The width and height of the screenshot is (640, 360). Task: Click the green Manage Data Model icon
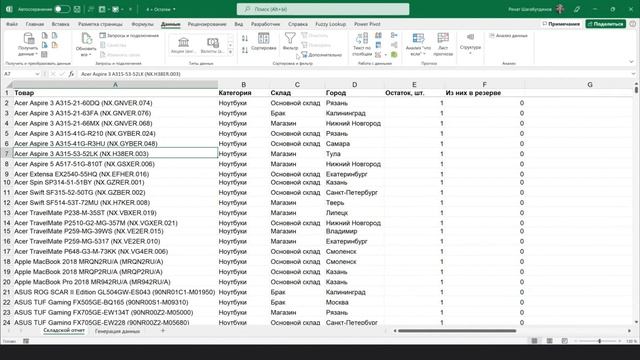(x=394, y=55)
